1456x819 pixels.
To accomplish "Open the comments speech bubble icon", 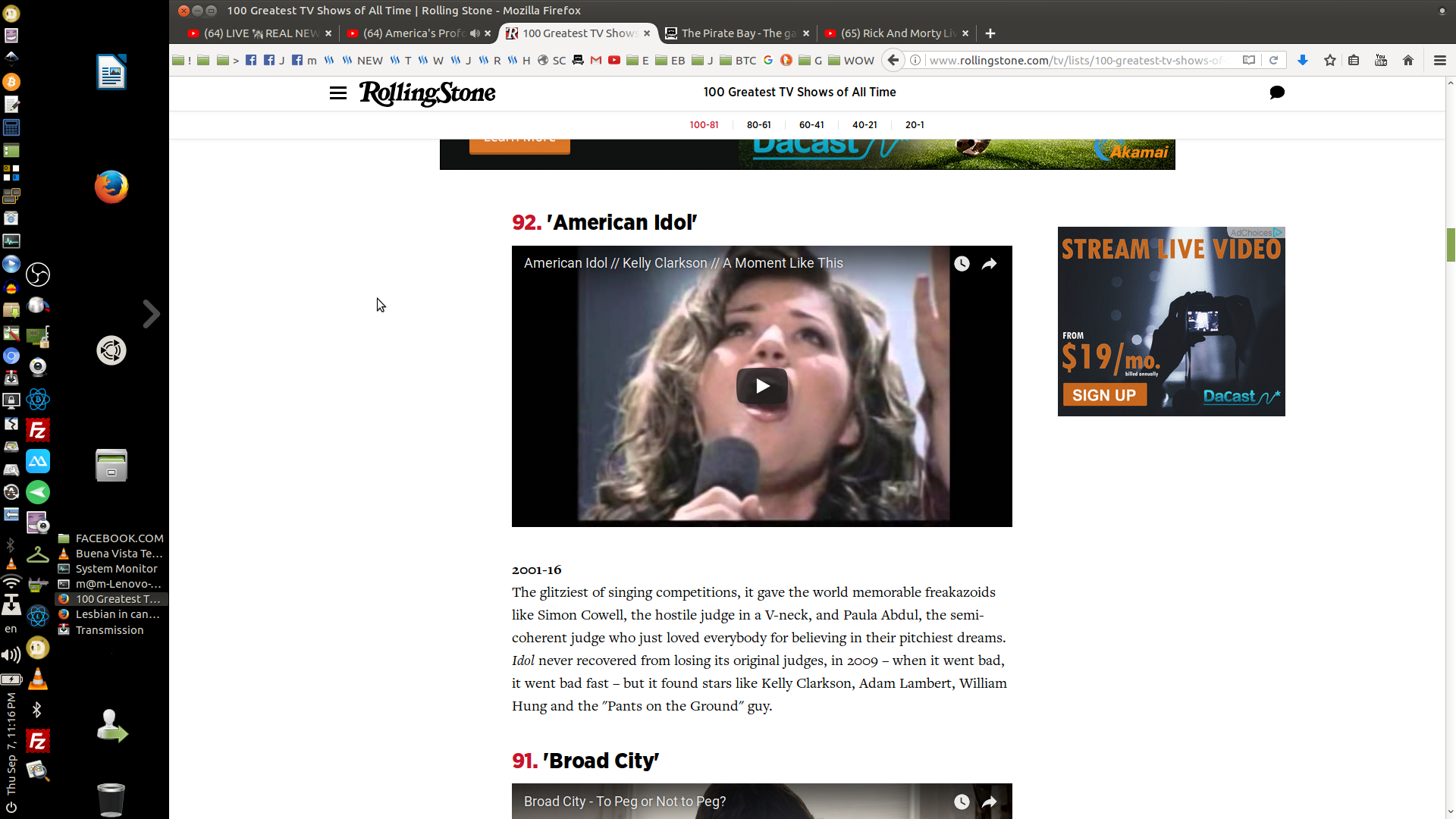I will point(1277,93).
